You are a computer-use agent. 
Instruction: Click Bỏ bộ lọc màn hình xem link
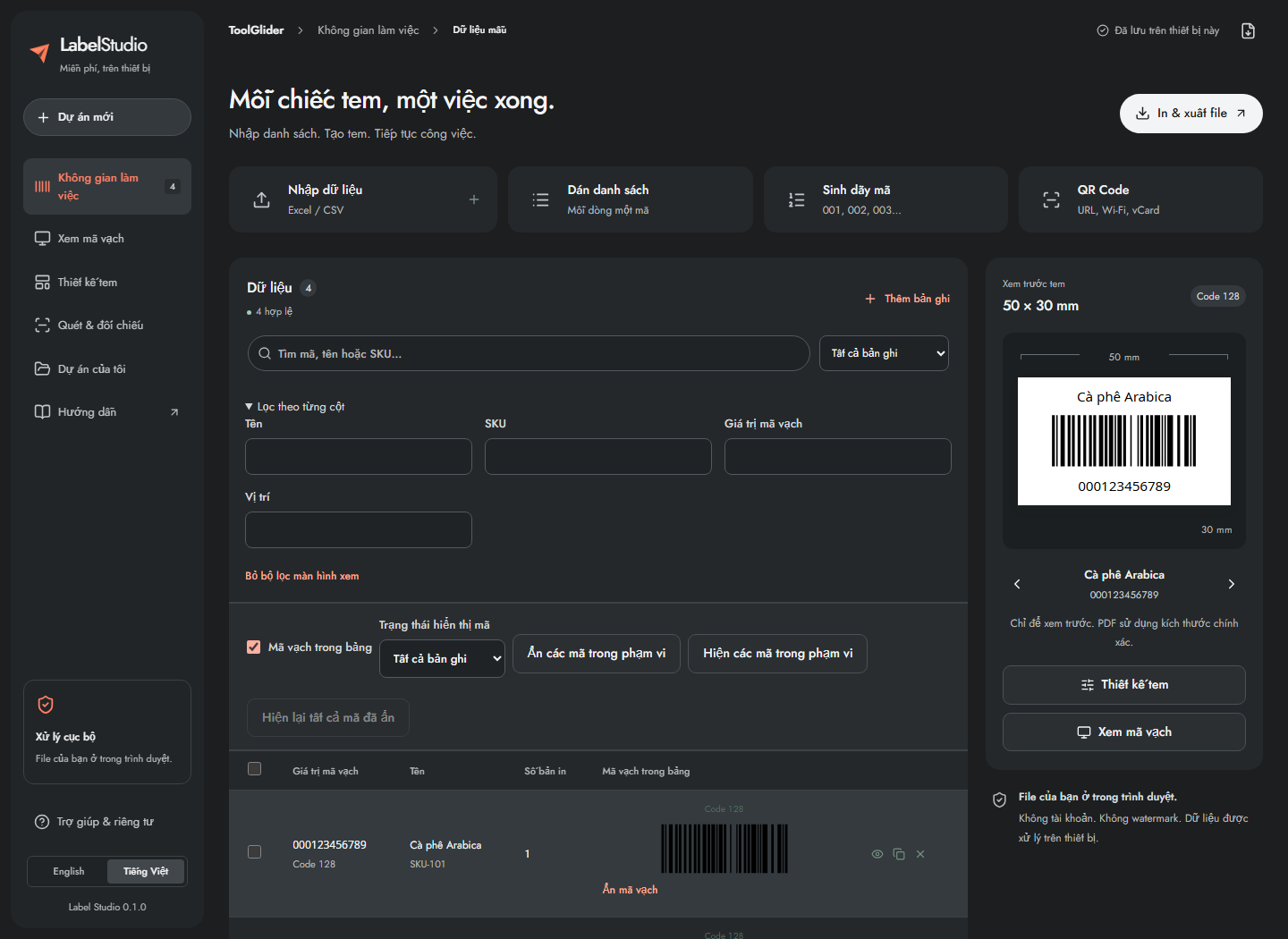point(302,576)
